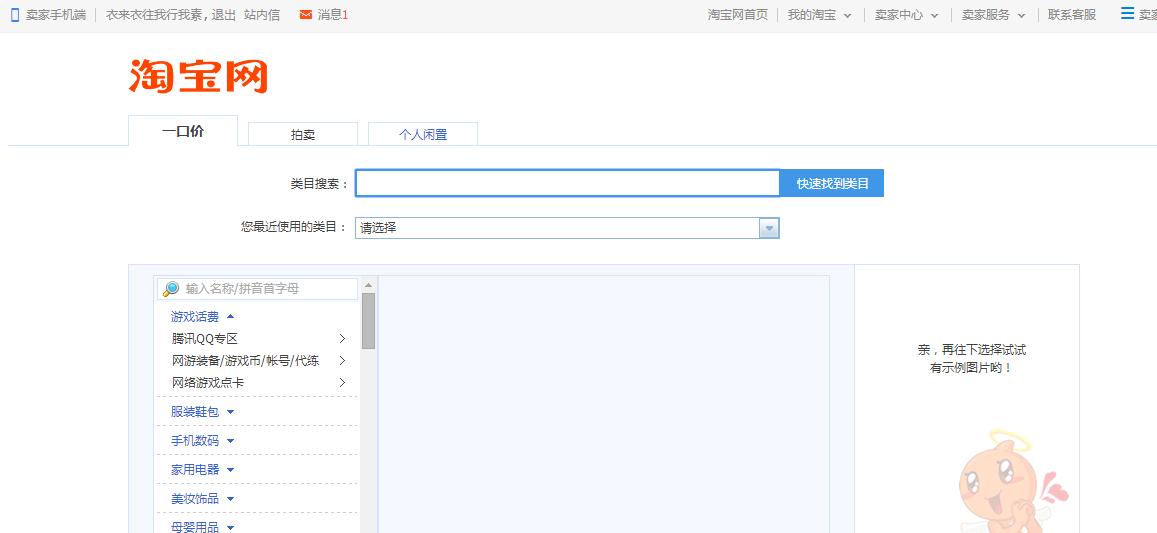Open the envelope message icon
The height and width of the screenshot is (533, 1157).
pos(306,15)
